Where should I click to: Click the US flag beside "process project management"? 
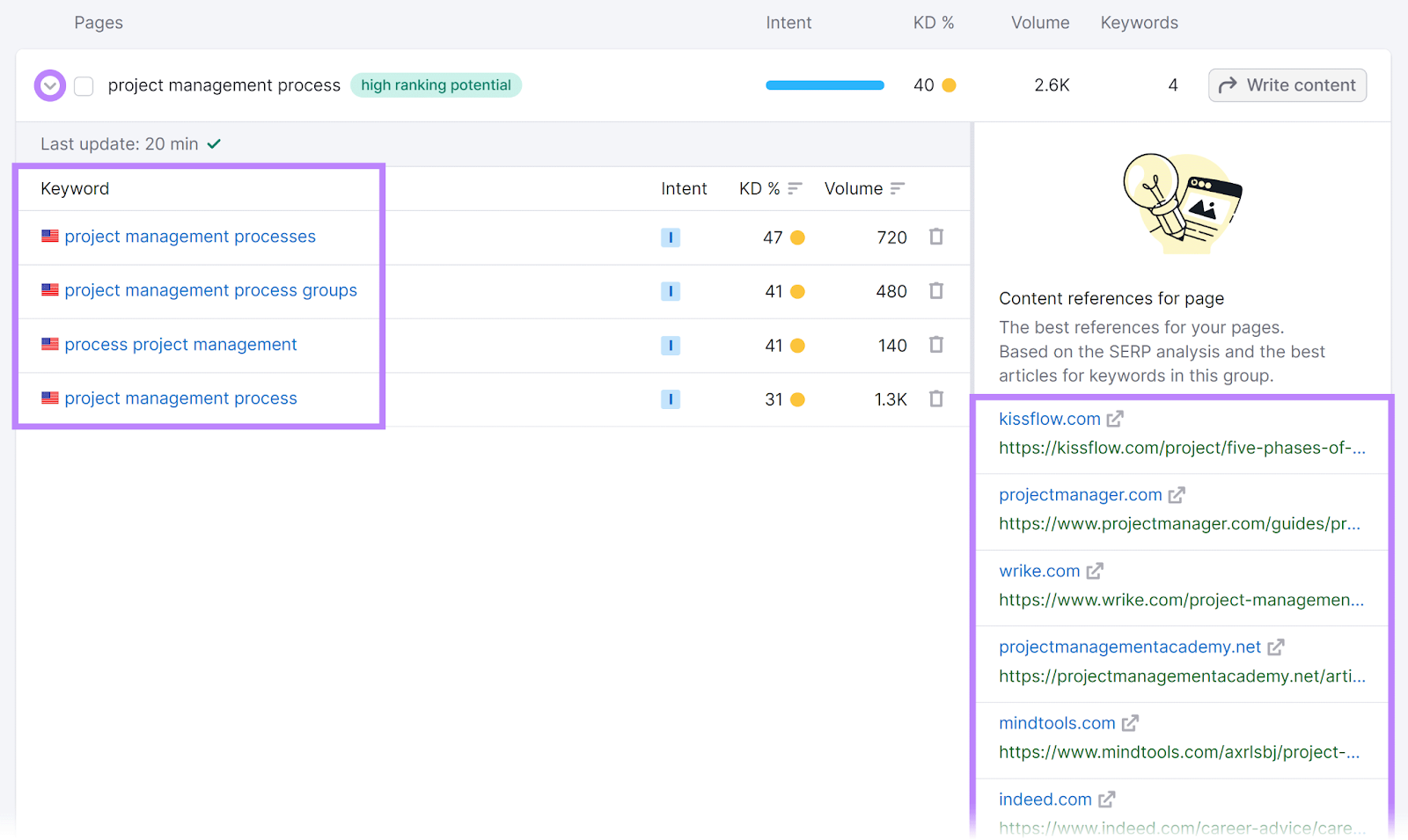coord(50,344)
